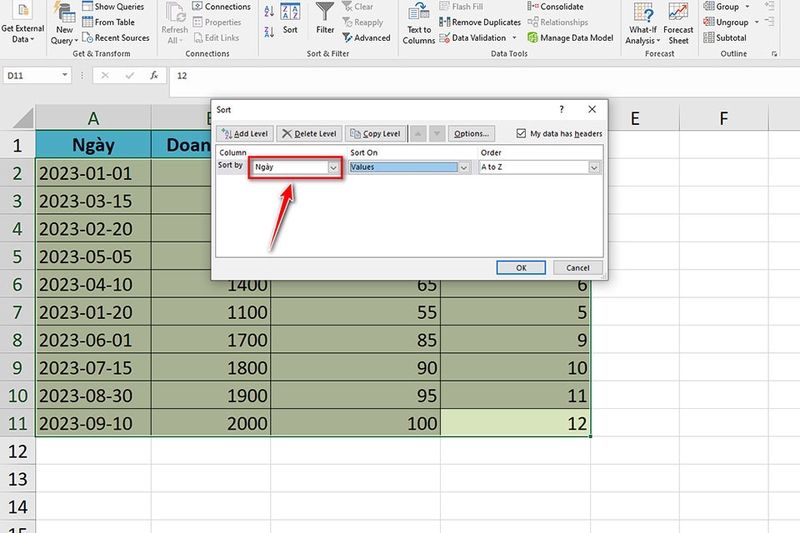
Task: Open New Query dropdown
Action: coord(64,23)
